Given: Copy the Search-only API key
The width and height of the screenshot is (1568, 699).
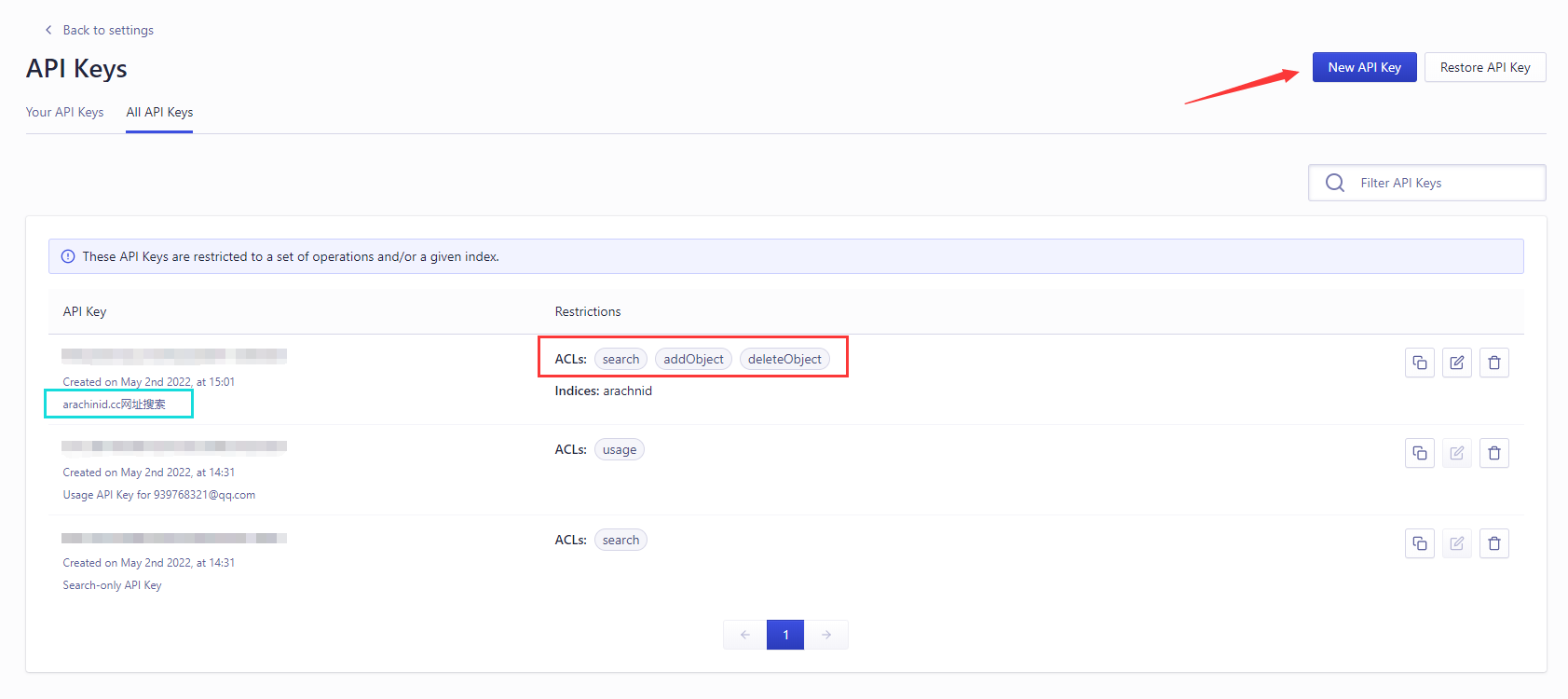Looking at the screenshot, I should pos(1419,543).
